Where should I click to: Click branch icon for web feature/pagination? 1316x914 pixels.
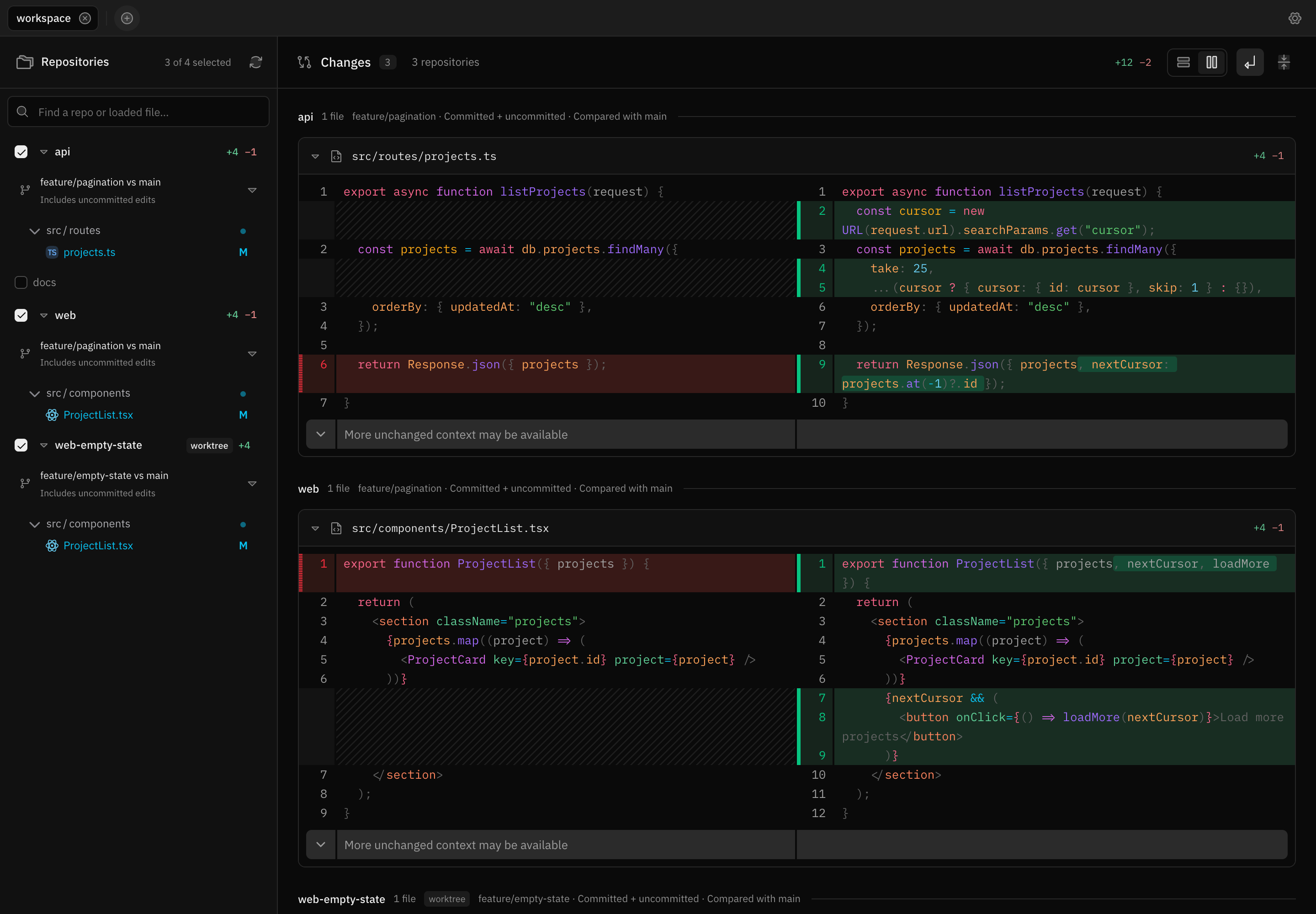(25, 354)
